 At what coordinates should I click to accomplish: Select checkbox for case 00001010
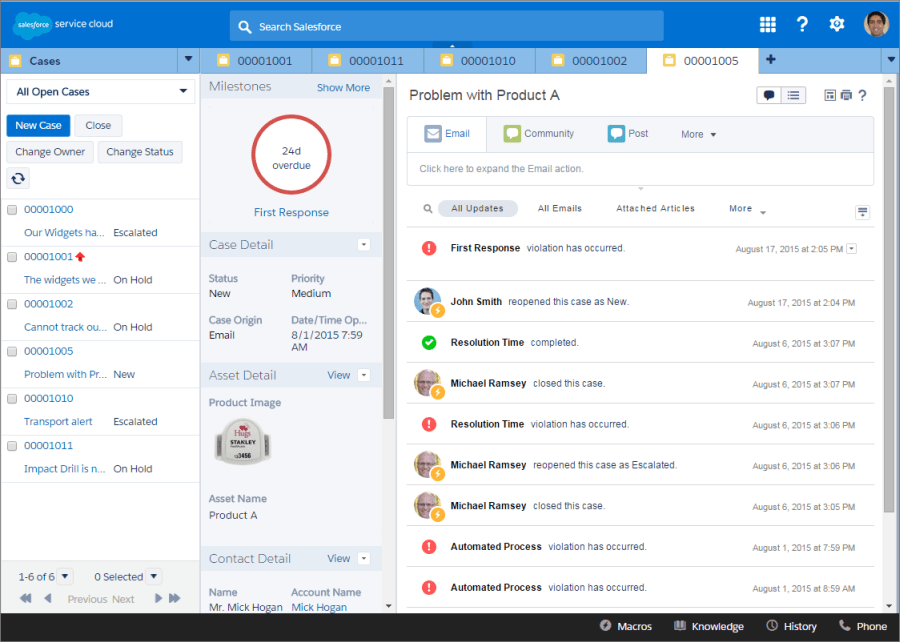(x=12, y=399)
